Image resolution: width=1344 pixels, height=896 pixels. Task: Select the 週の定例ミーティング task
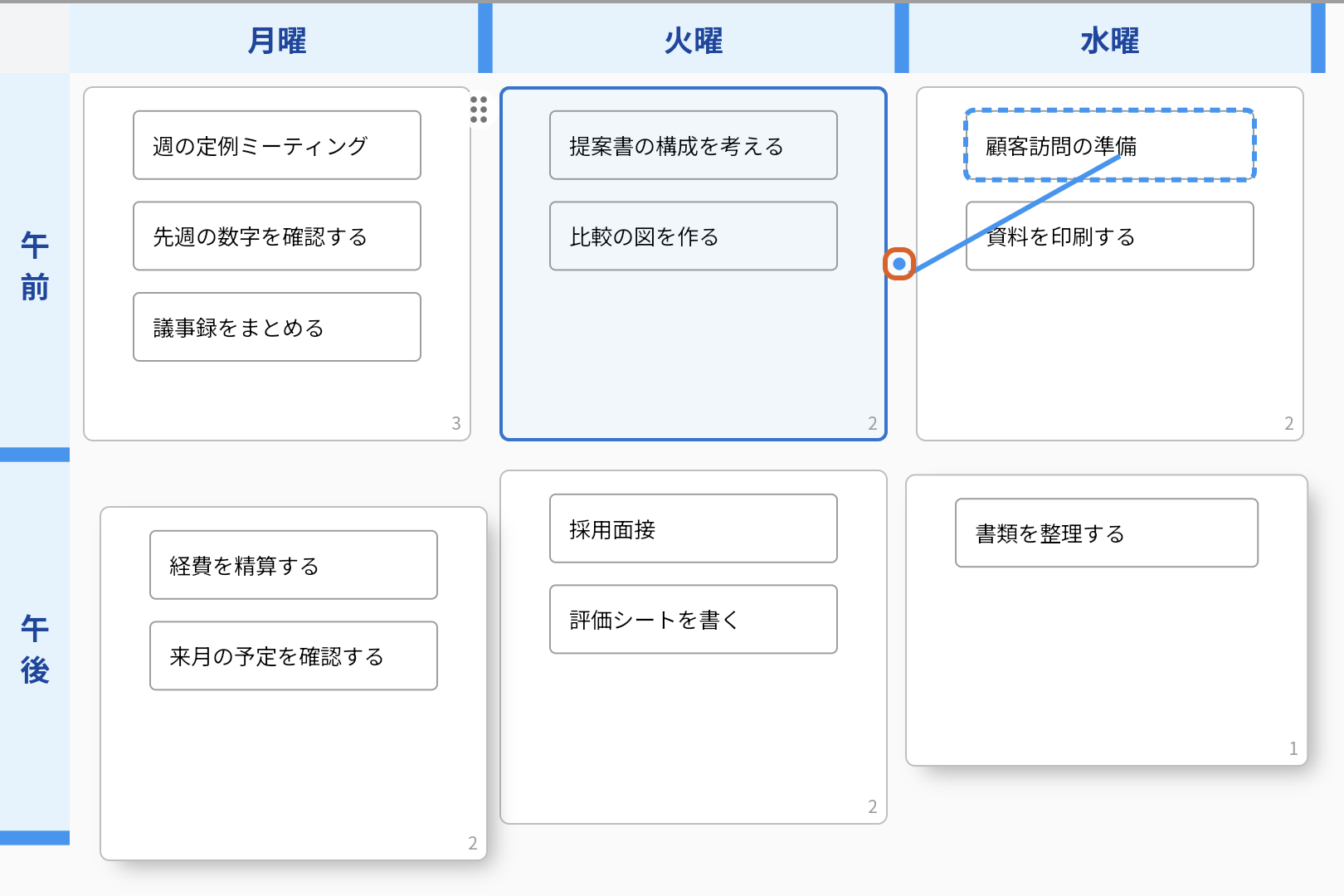pyautogui.click(x=277, y=145)
